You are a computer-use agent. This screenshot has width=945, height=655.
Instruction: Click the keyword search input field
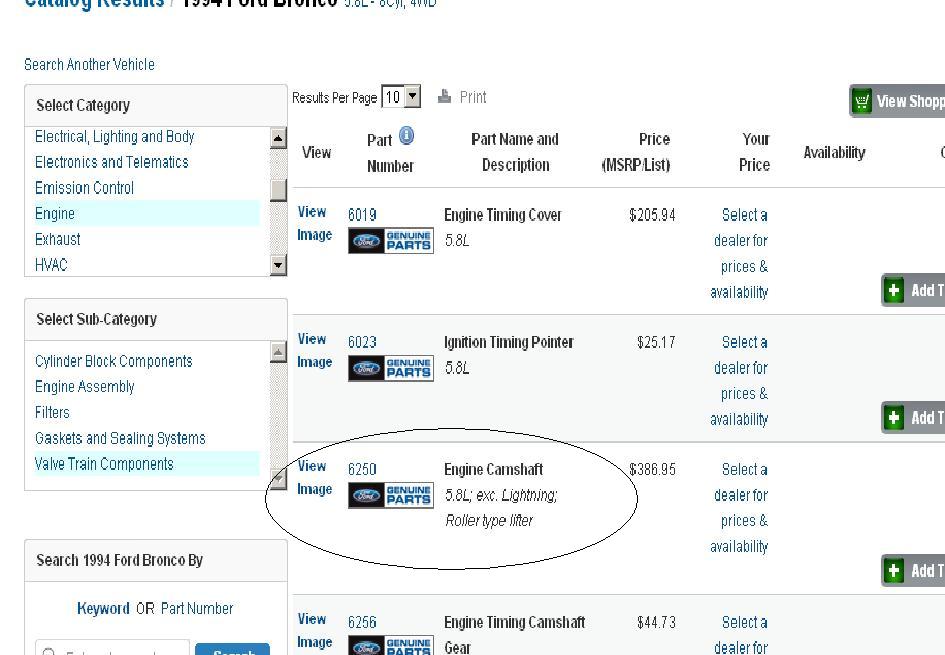113,650
